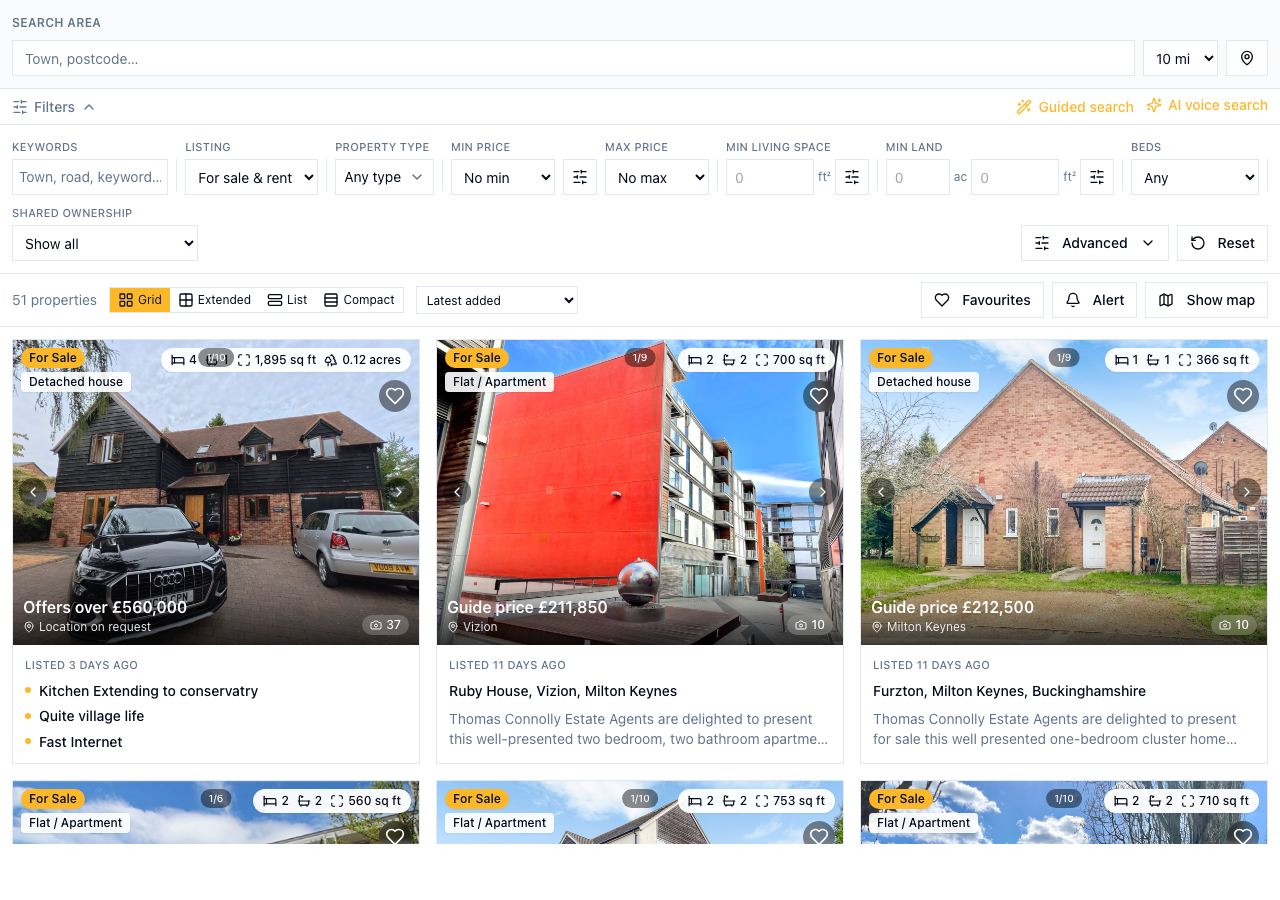
Task: Focus the min land ft² field
Action: coord(1015,177)
